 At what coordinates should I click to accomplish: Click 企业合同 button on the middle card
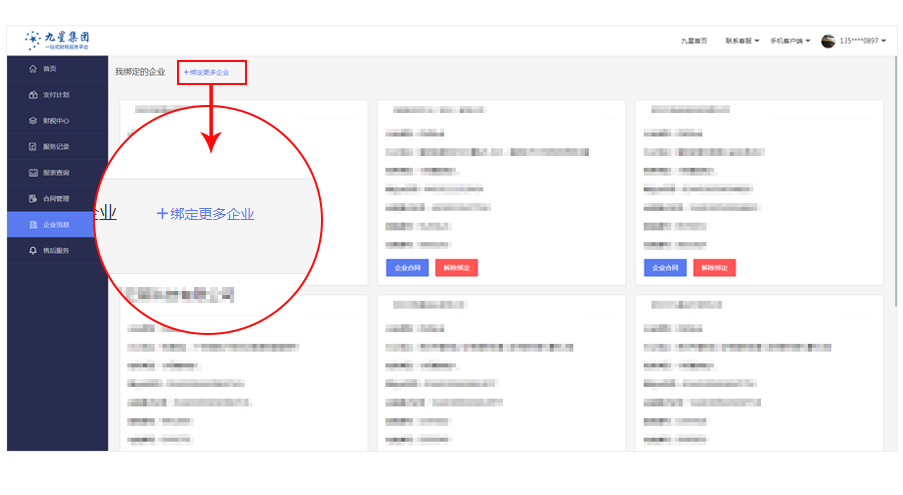click(x=406, y=268)
